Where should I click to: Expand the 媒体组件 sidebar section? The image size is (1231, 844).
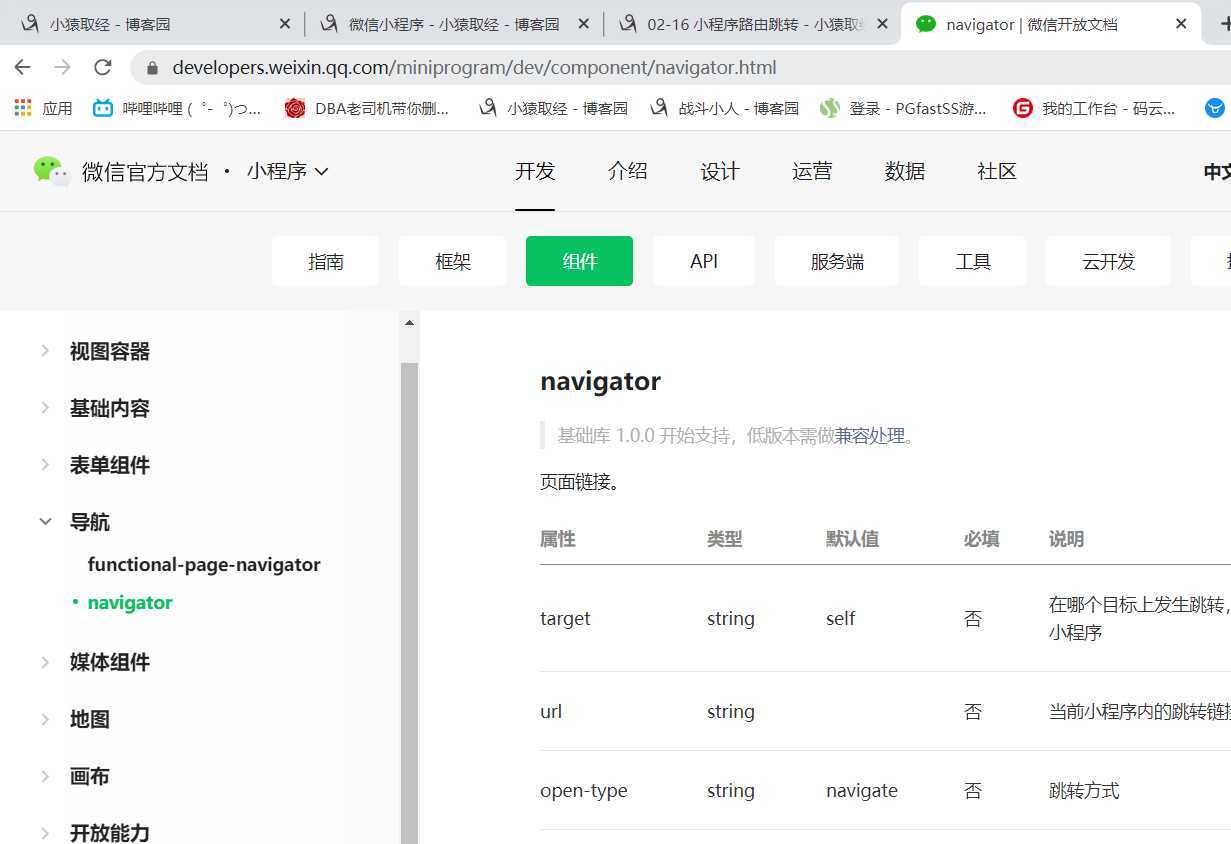coord(95,662)
